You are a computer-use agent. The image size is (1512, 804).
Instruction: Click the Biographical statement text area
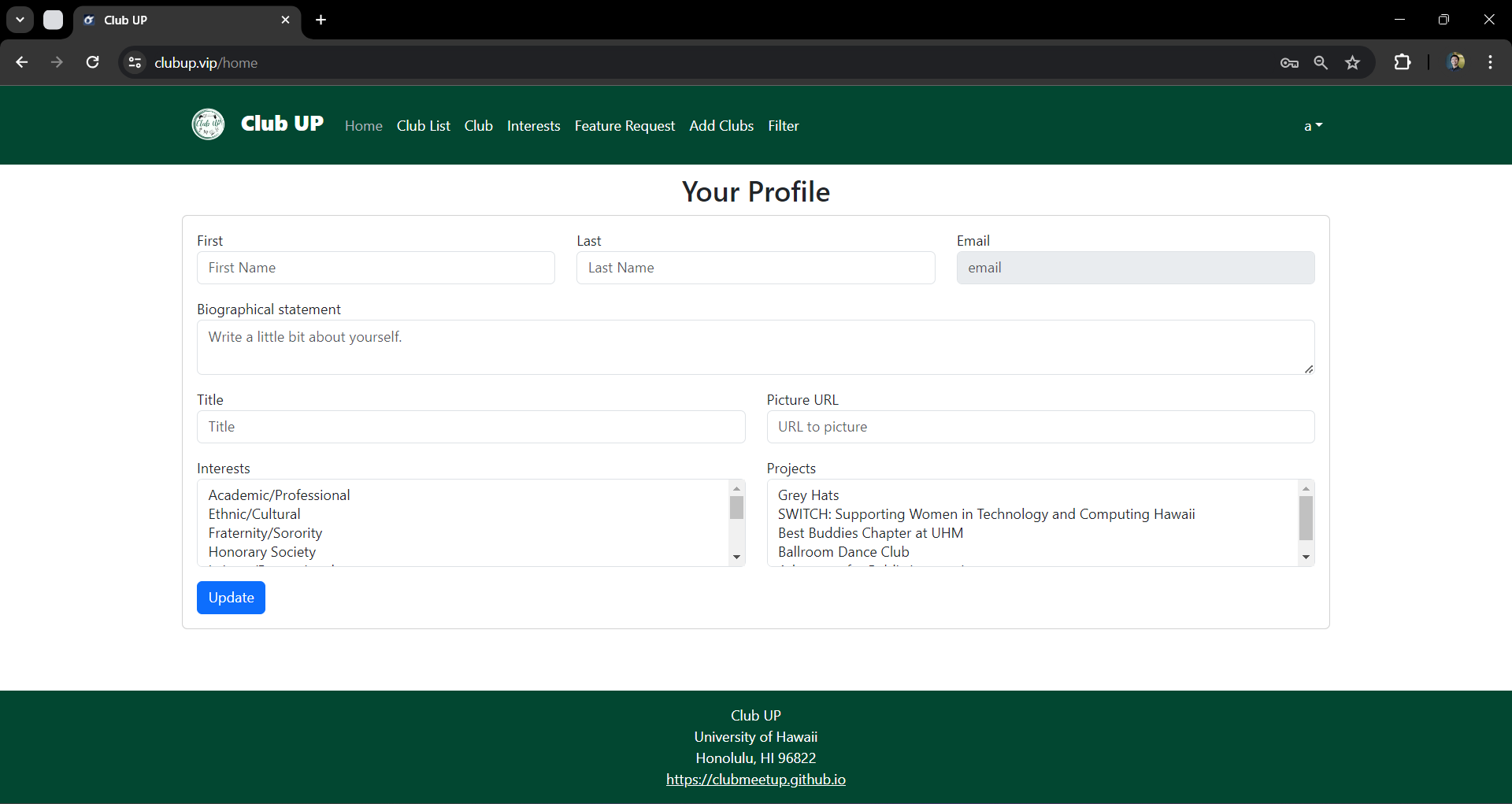click(755, 347)
